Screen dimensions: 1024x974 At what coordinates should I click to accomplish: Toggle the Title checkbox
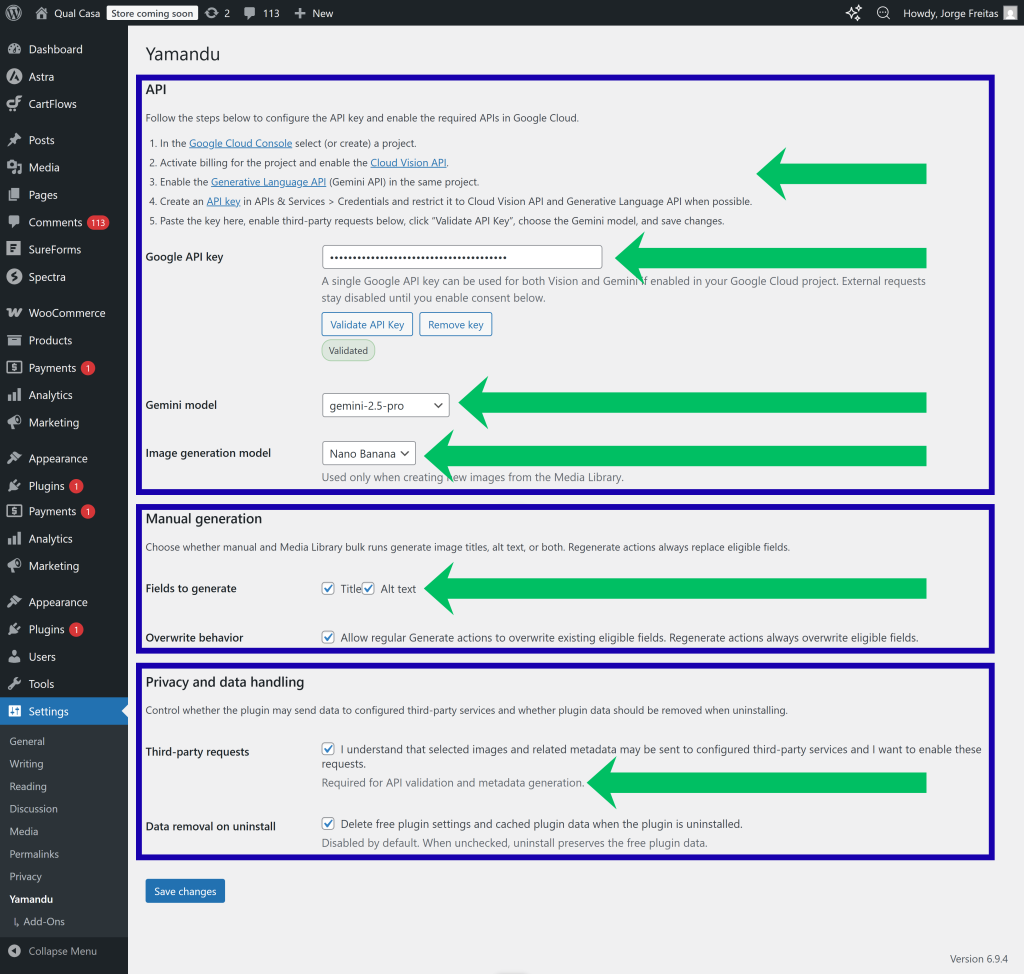(328, 589)
